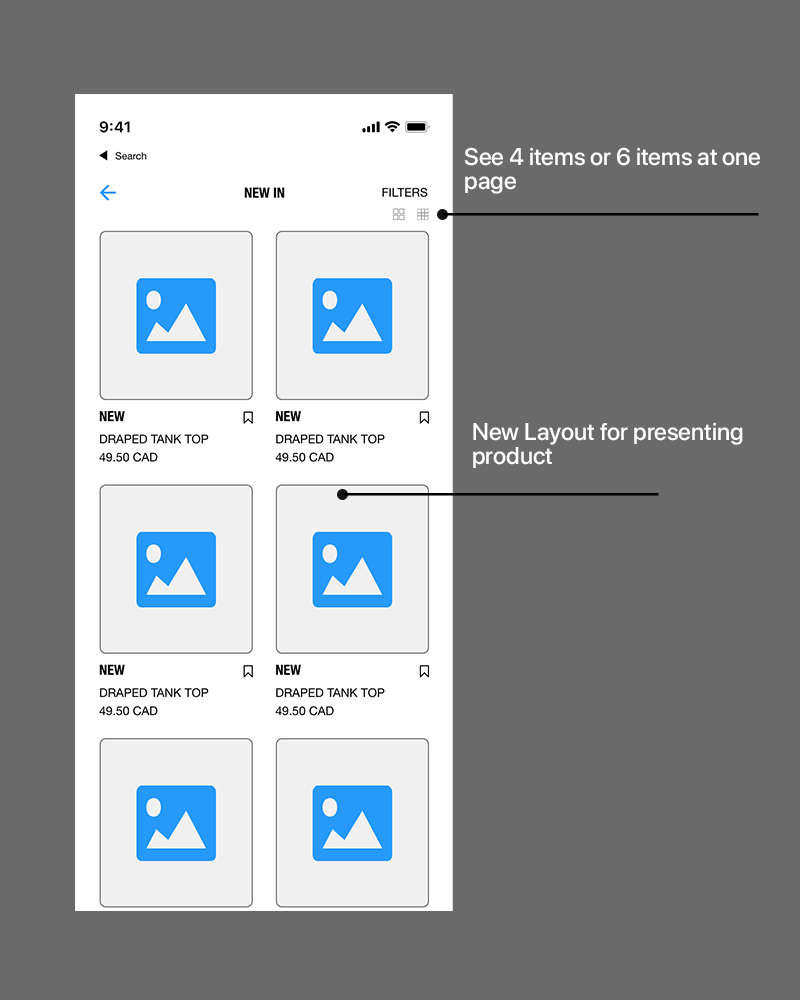Open the second-row right product image
The image size is (800, 1000).
352,569
